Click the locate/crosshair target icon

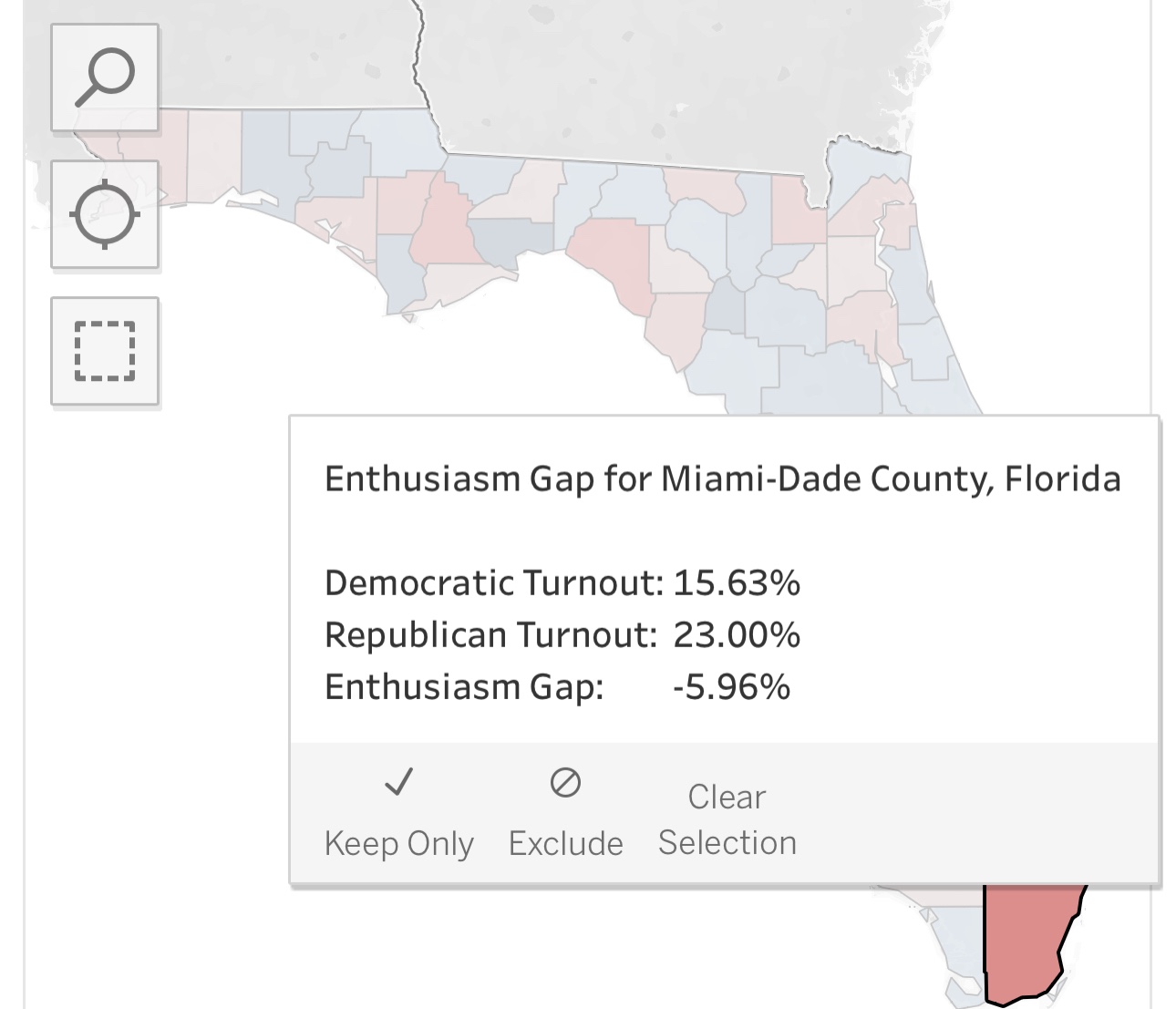[x=105, y=215]
